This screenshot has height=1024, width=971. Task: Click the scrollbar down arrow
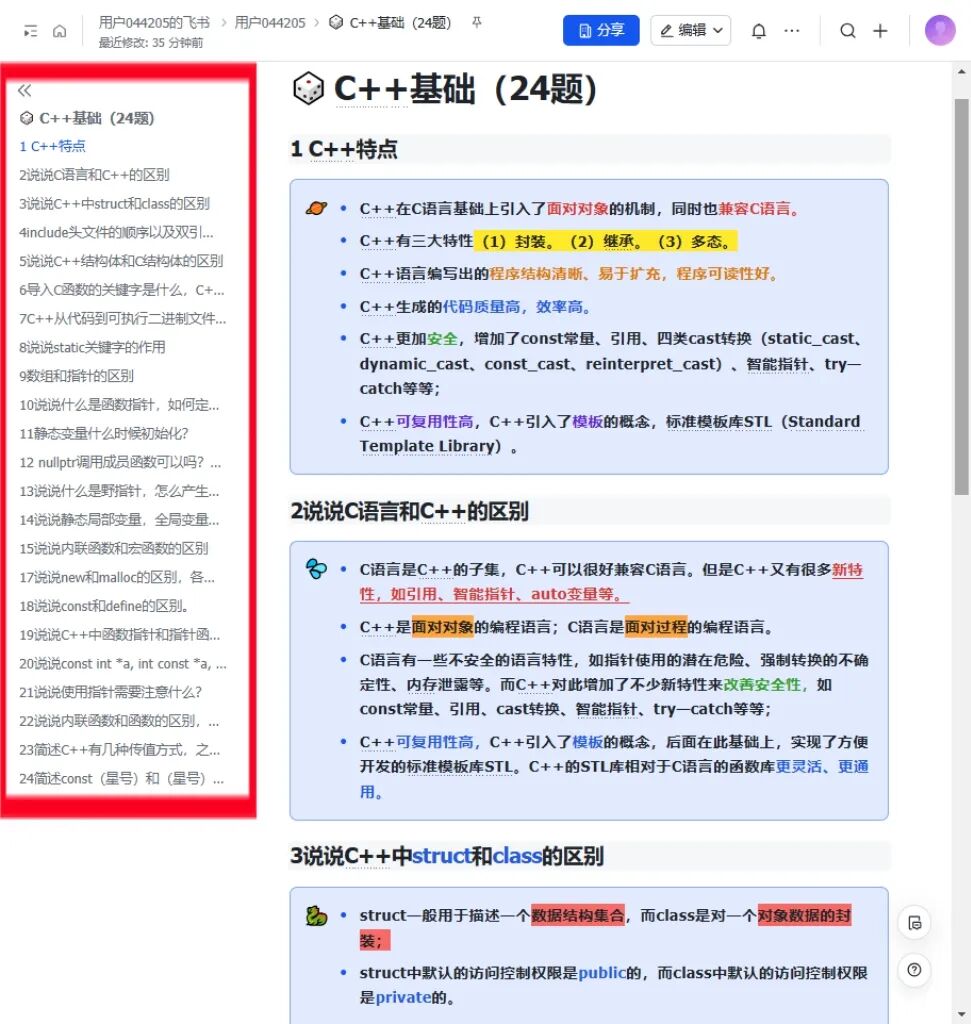pyautogui.click(x=961, y=1014)
